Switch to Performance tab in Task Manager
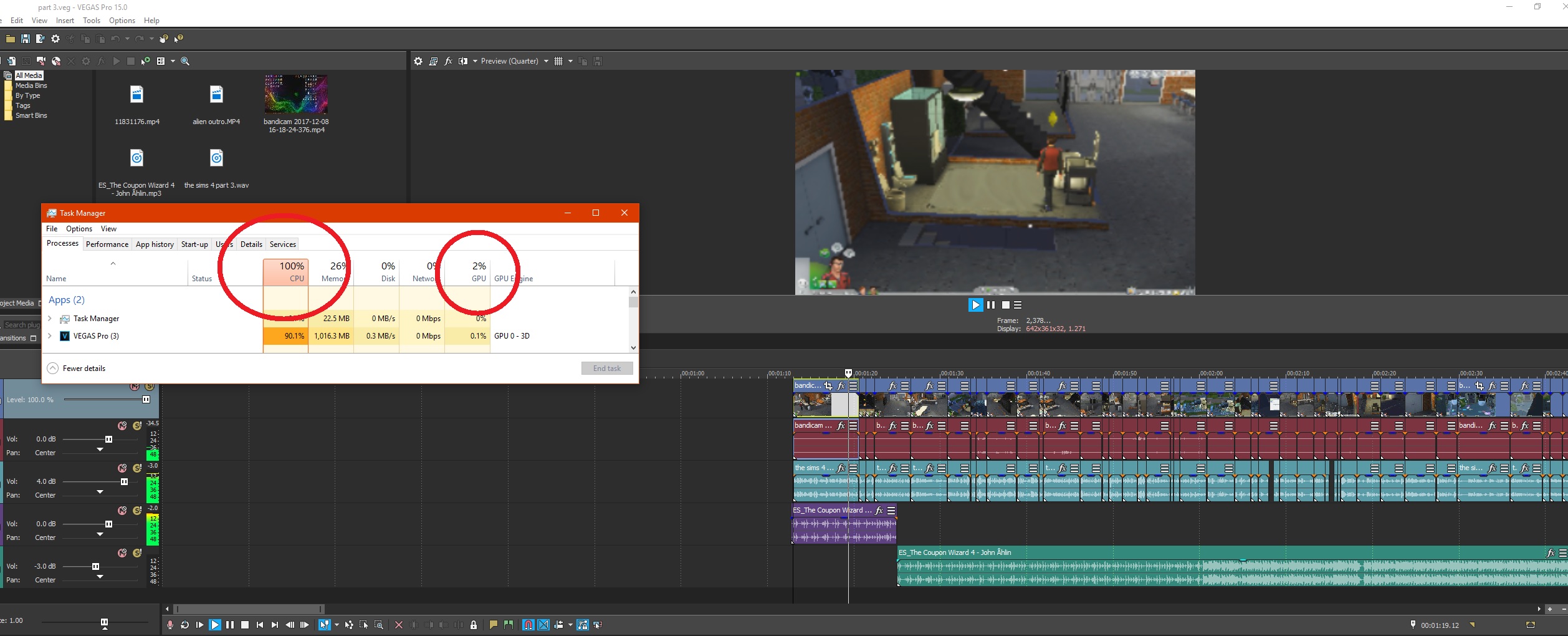 (x=107, y=244)
